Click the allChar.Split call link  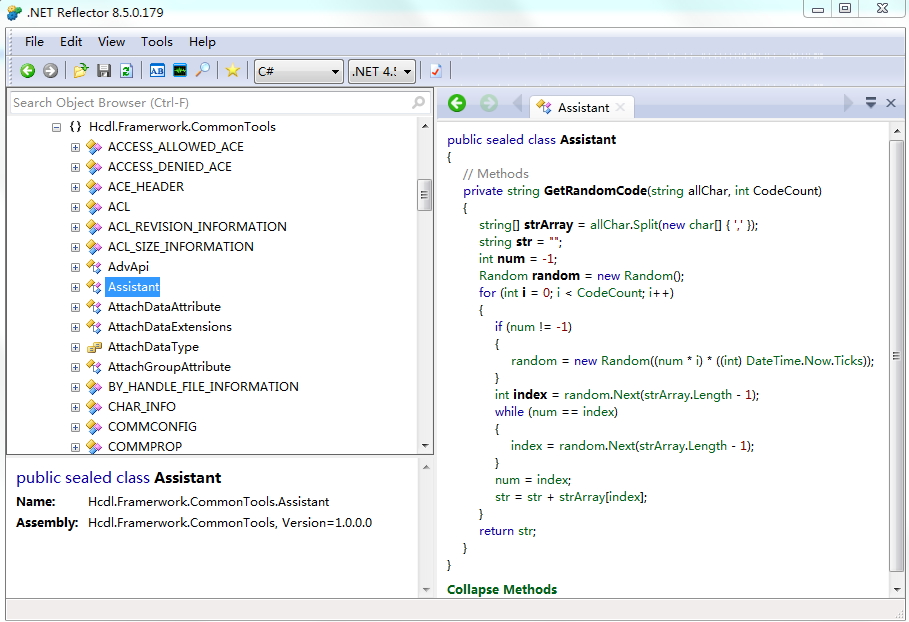(624, 225)
